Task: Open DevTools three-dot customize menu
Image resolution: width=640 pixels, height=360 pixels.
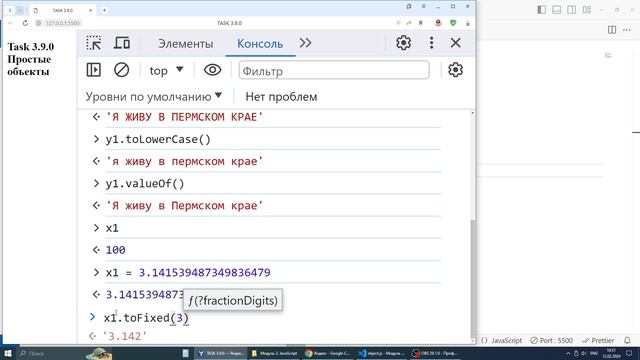Action: coord(431,43)
